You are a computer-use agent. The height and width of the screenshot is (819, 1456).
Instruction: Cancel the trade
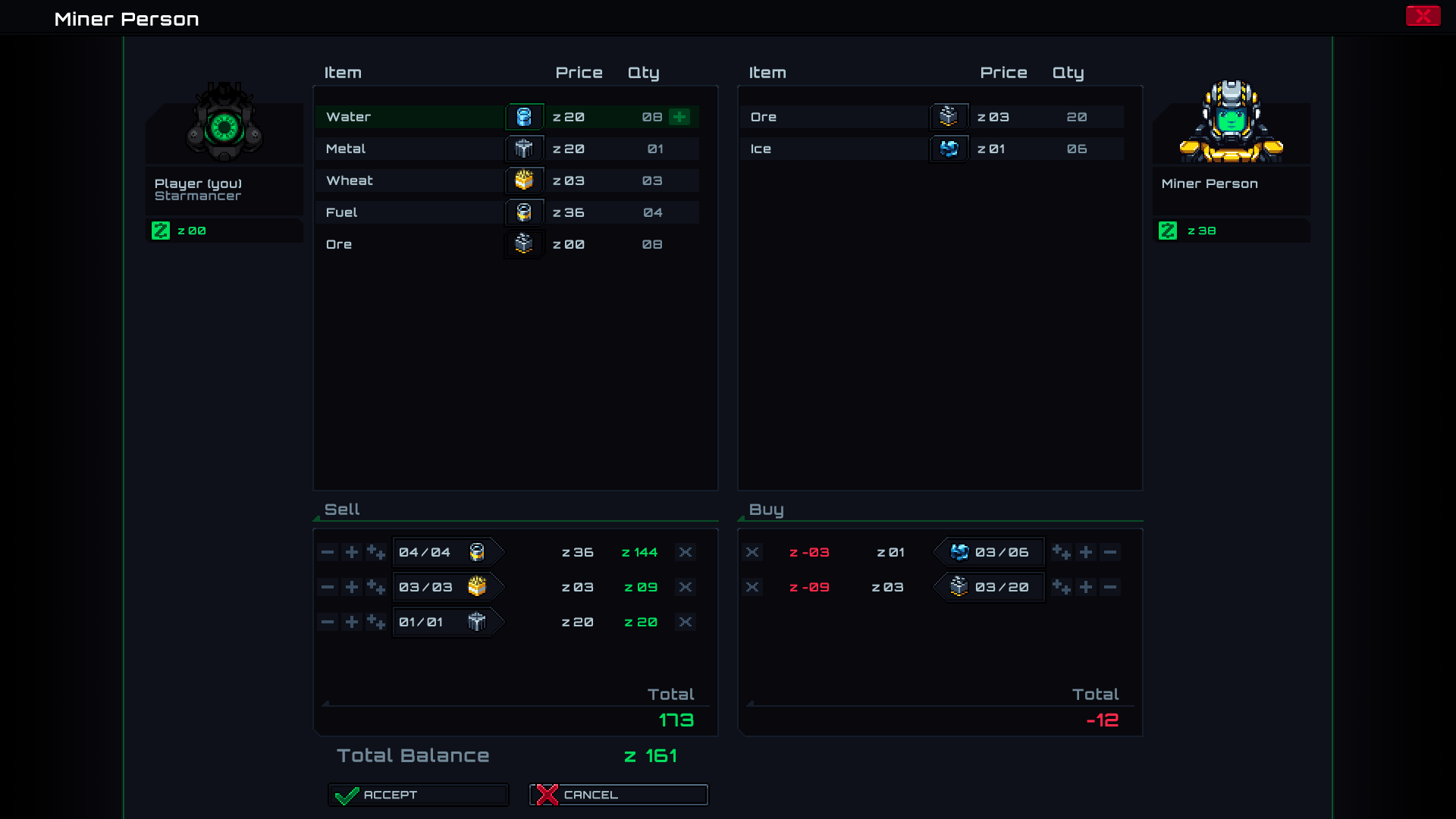617,794
